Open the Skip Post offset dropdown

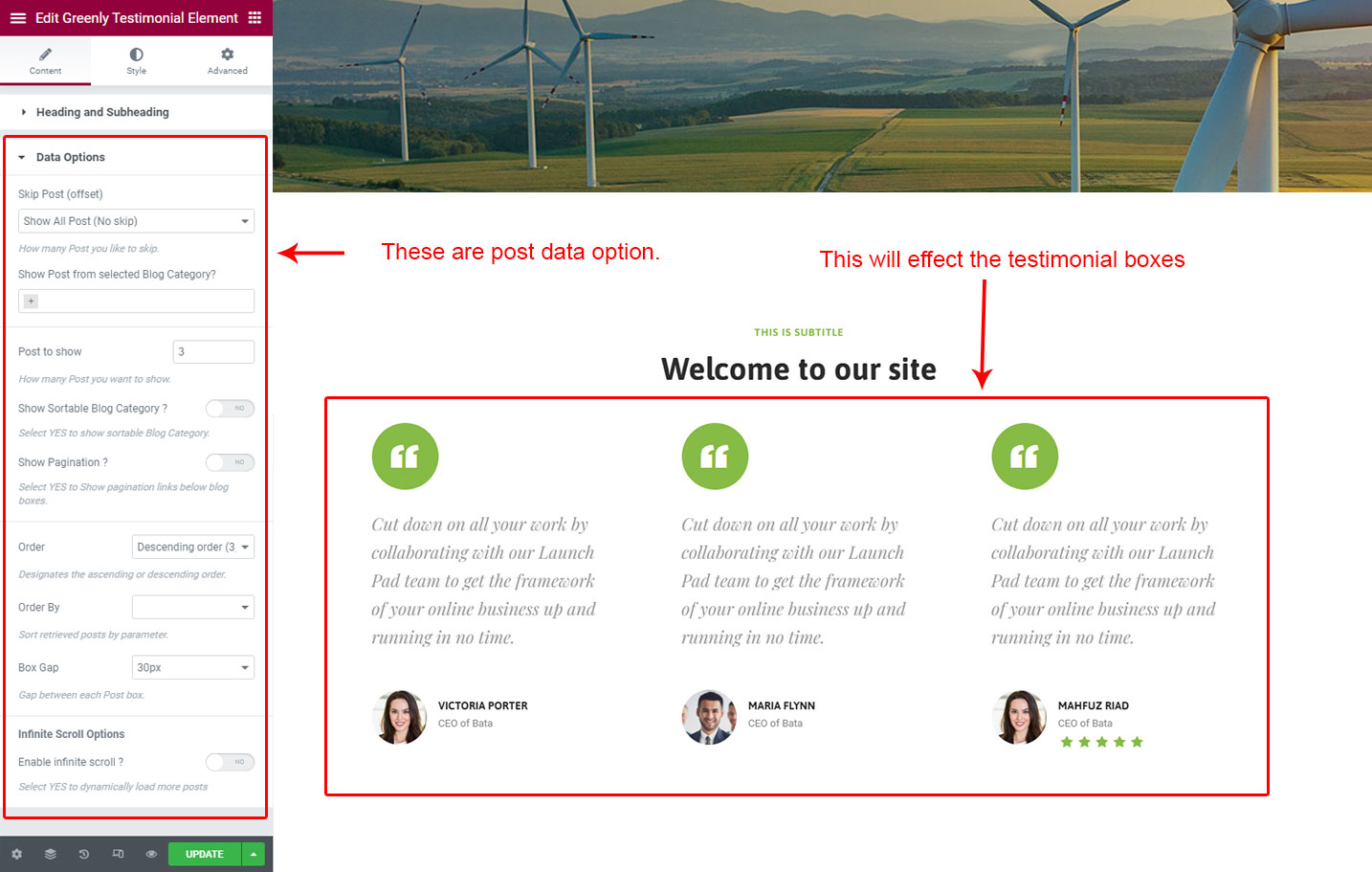tap(136, 221)
